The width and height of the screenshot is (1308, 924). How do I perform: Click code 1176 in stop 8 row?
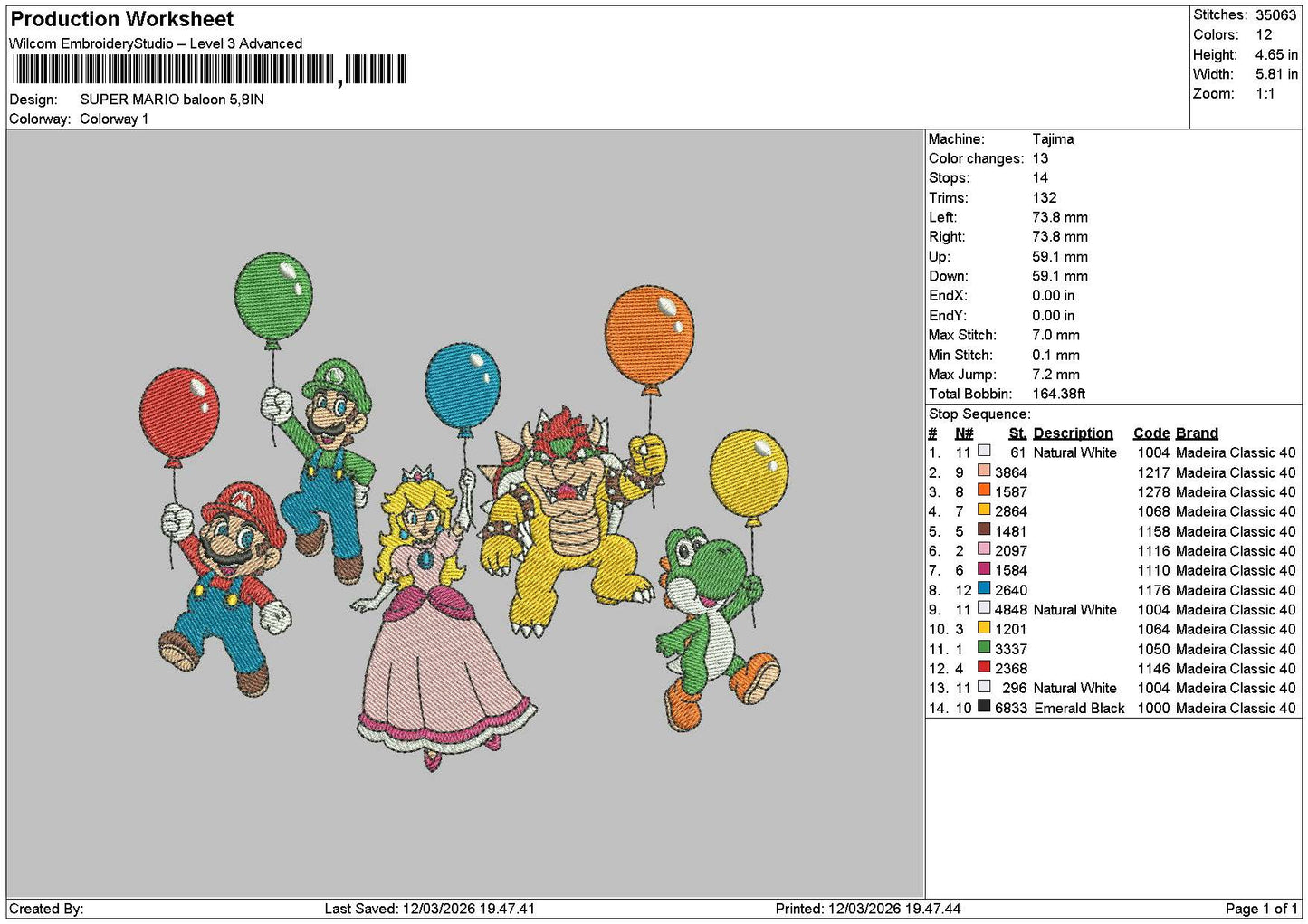coord(1153,590)
